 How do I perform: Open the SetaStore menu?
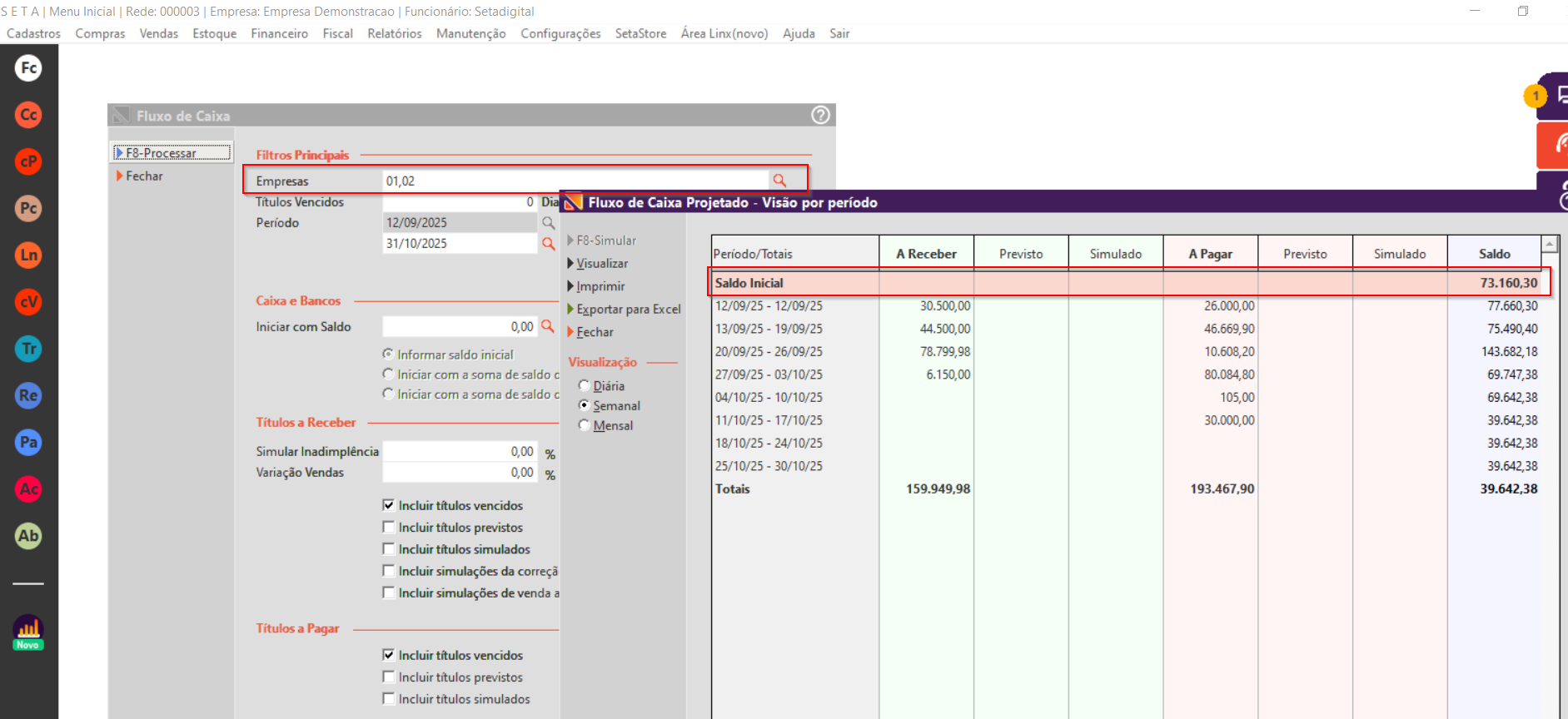point(640,33)
